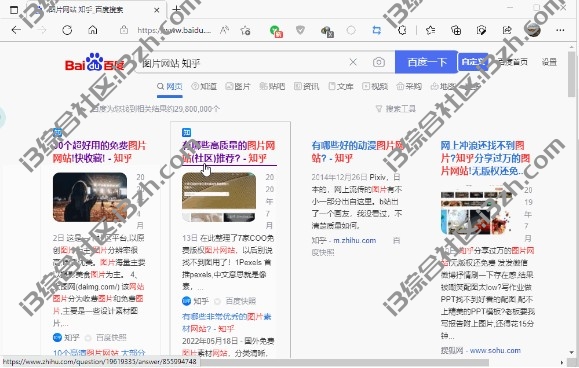Open the Settings and more ellipsis menu
Viewport: 579px width, 368px height.
point(560,30)
